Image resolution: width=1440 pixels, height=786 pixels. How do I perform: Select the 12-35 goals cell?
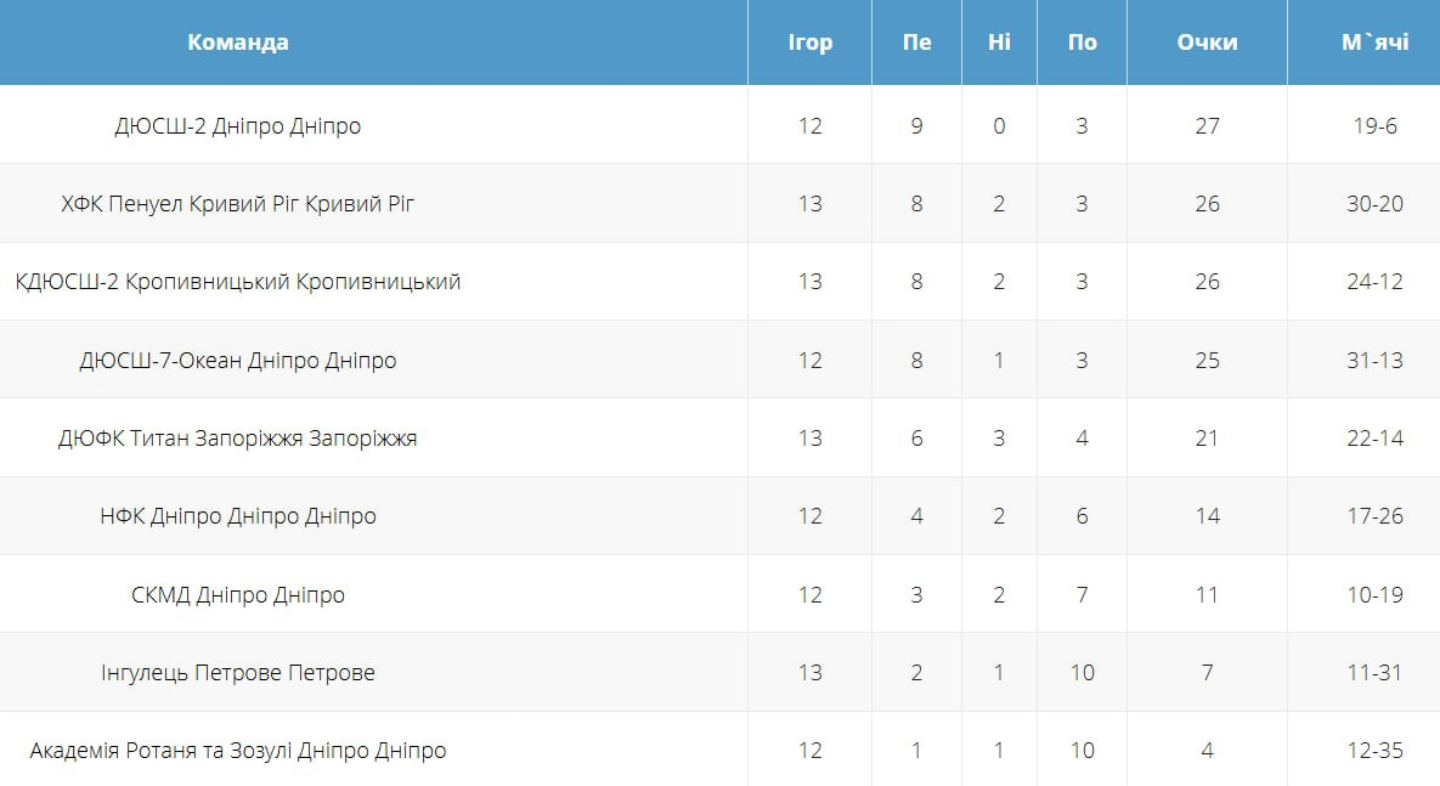[x=1375, y=751]
